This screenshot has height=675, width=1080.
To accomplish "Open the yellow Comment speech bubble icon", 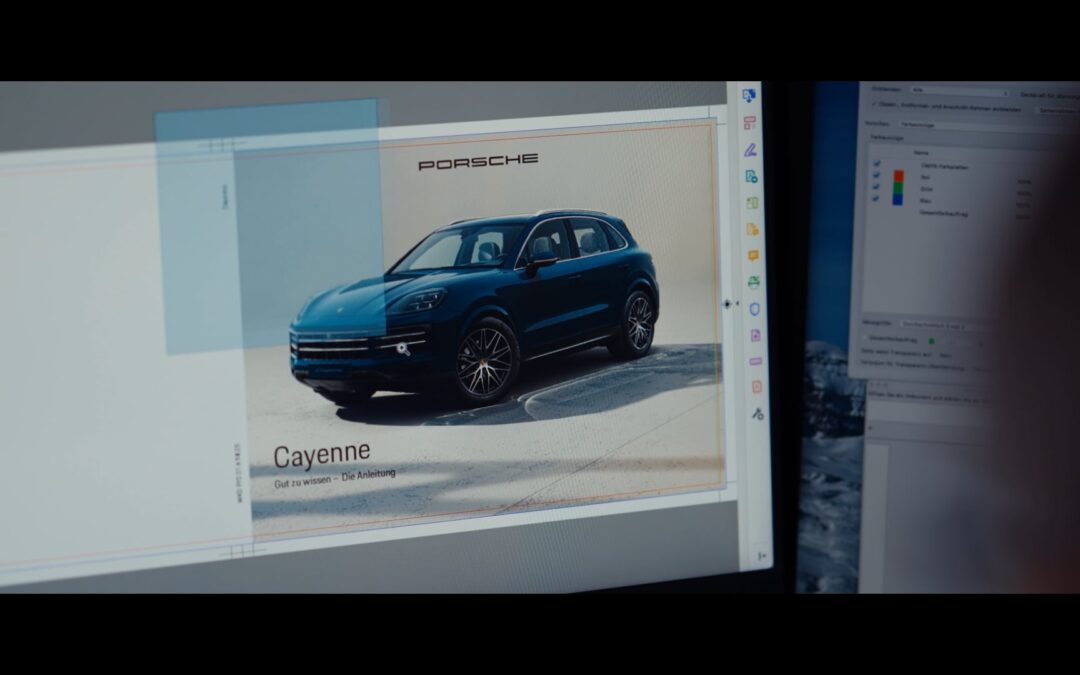I will coord(753,256).
